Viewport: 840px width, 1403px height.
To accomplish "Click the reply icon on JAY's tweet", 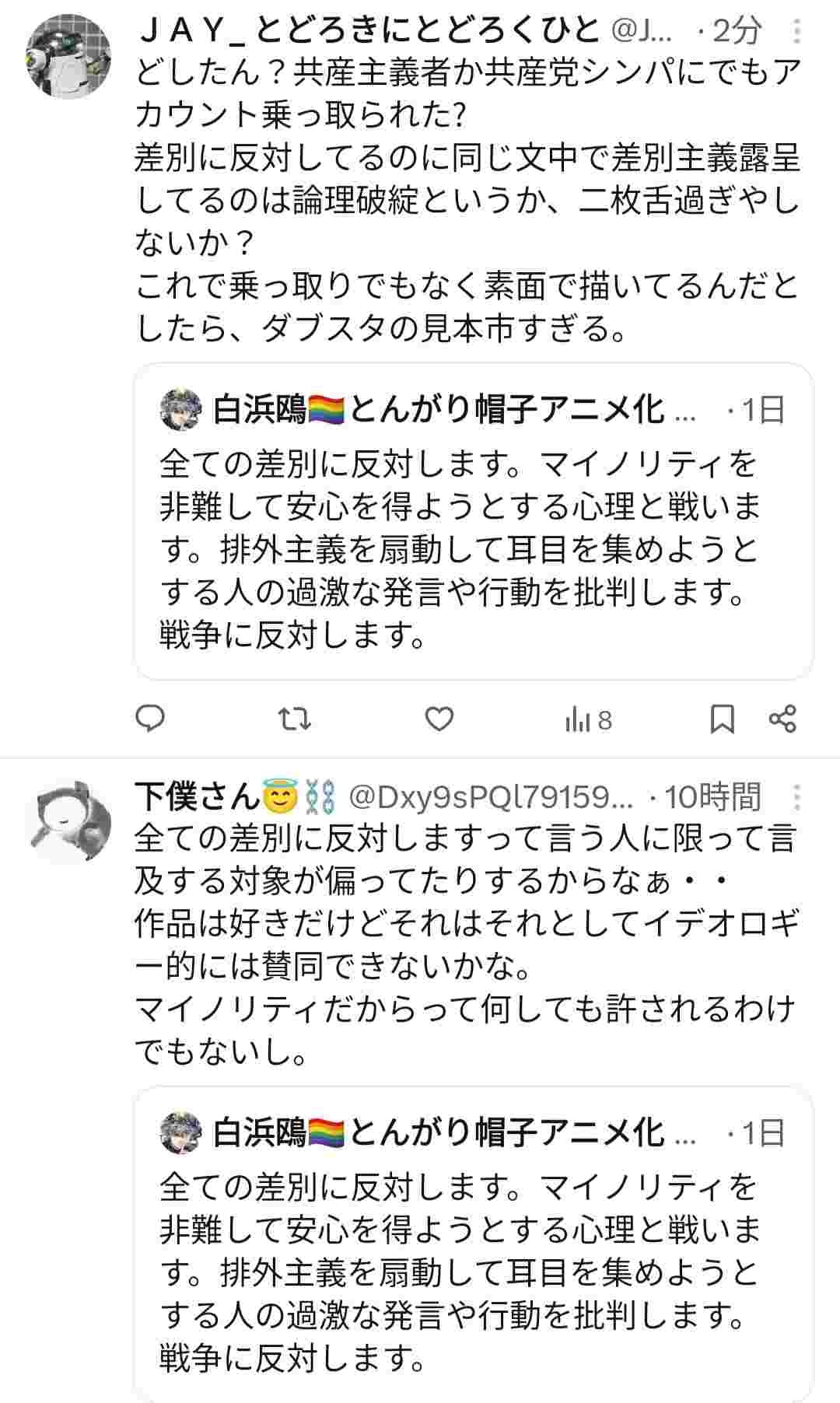I will point(150,719).
